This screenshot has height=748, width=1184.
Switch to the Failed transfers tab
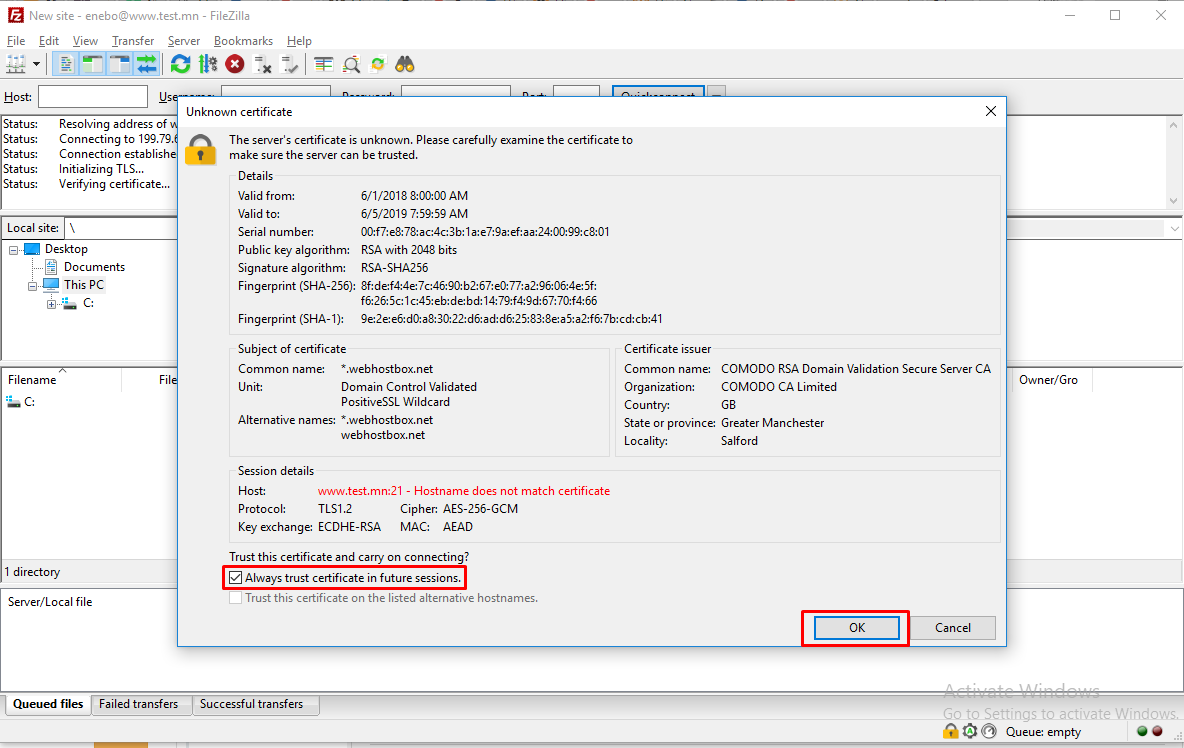point(139,704)
